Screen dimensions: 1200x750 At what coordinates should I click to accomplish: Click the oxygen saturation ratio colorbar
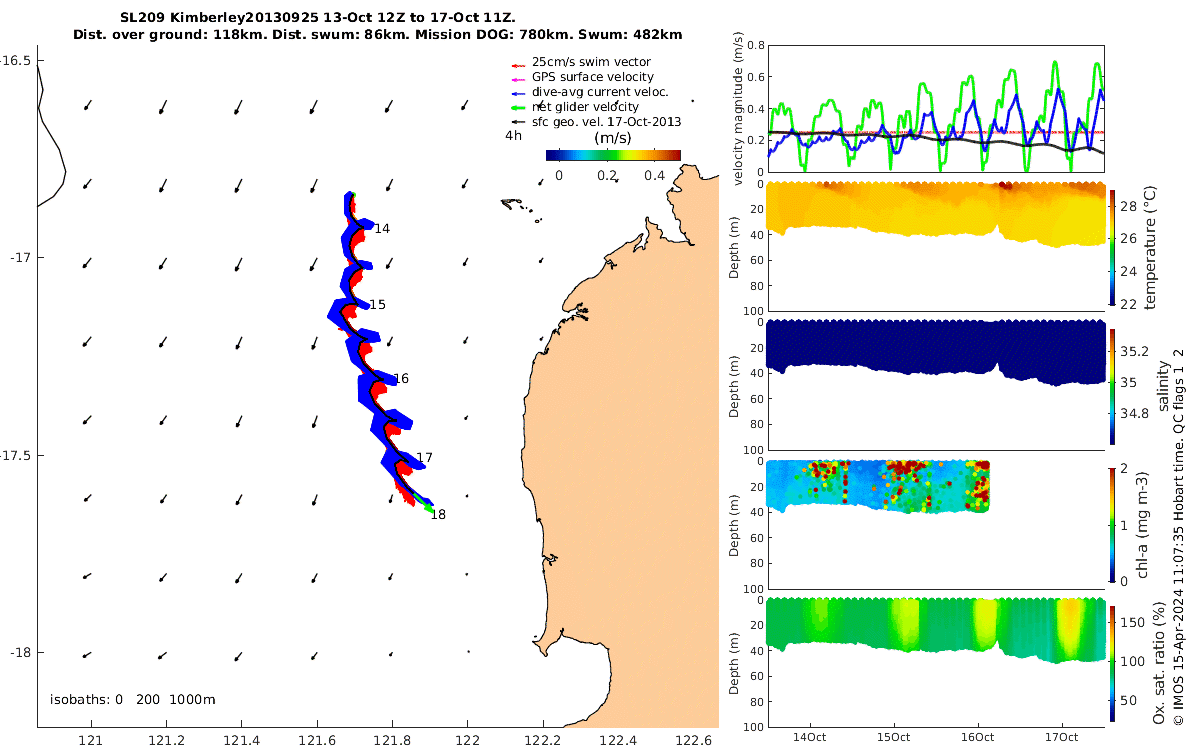(1113, 662)
